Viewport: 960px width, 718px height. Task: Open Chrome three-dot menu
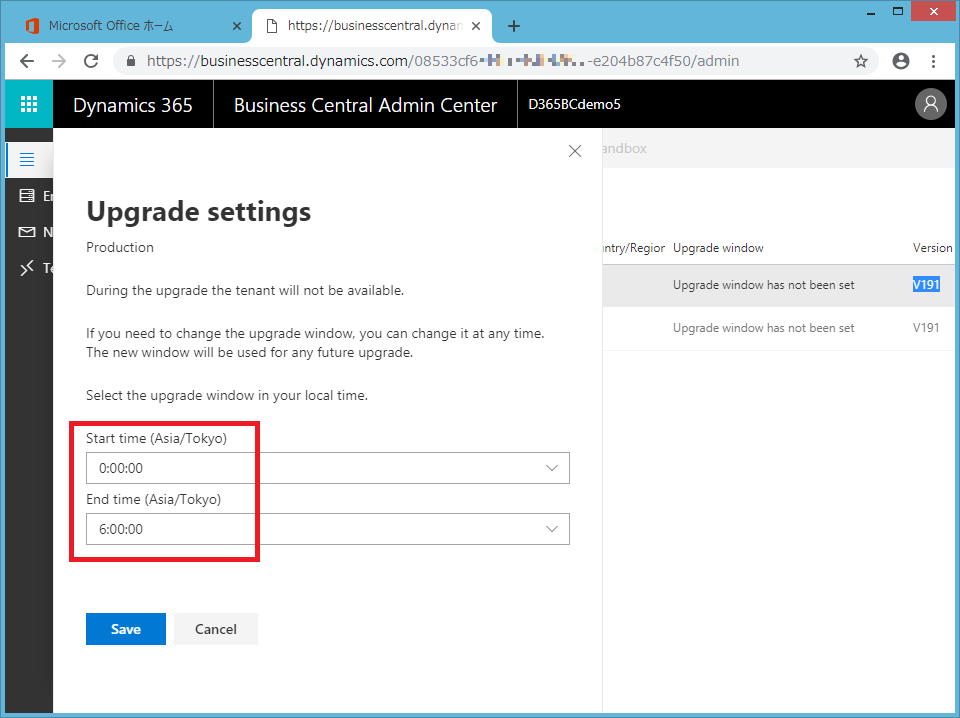[933, 61]
